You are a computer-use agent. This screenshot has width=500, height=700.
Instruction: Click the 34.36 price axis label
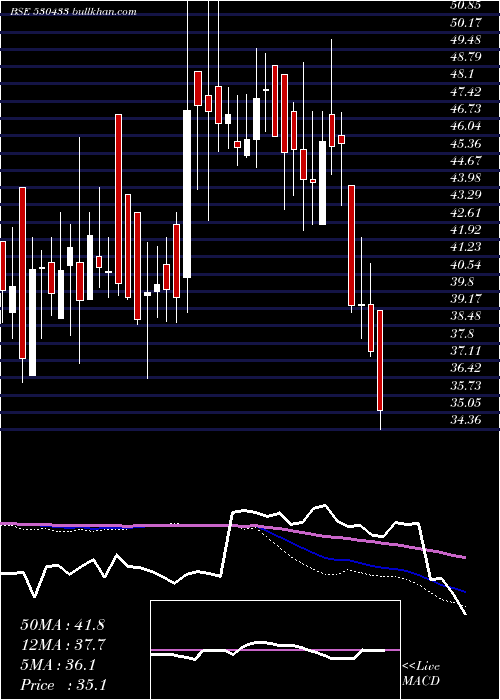coord(466,420)
